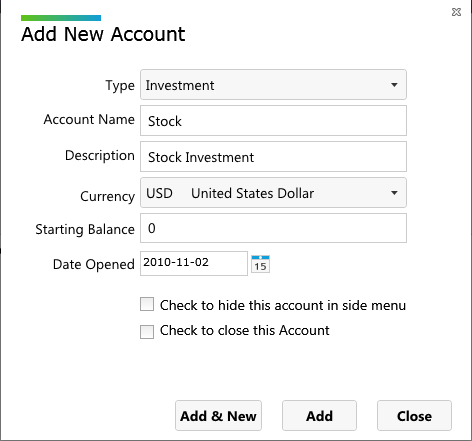Viewport: 472px width, 441px height.
Task: Click the Add button
Action: click(x=319, y=416)
